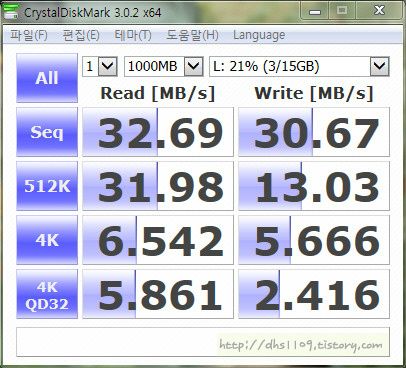Select the 4K QD32 write value 2.416

point(314,294)
